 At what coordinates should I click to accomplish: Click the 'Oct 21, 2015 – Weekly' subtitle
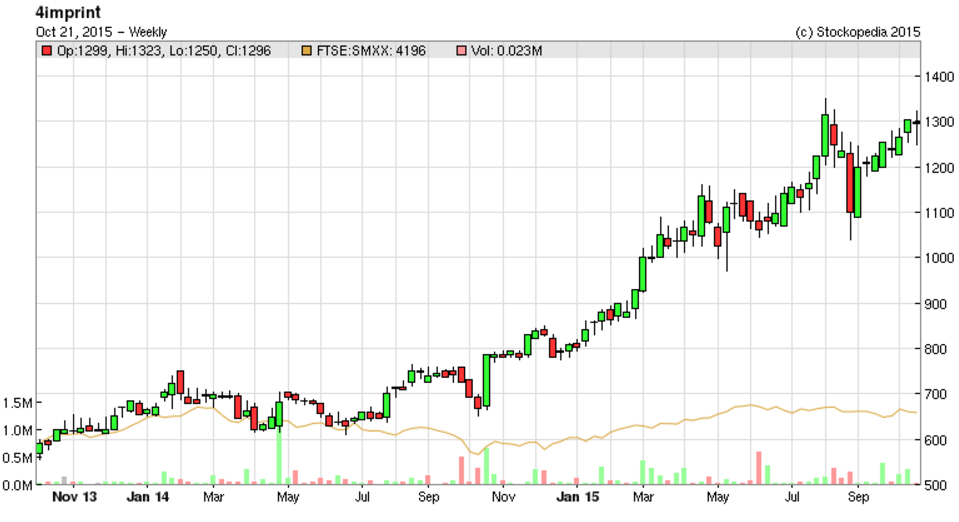(x=101, y=32)
